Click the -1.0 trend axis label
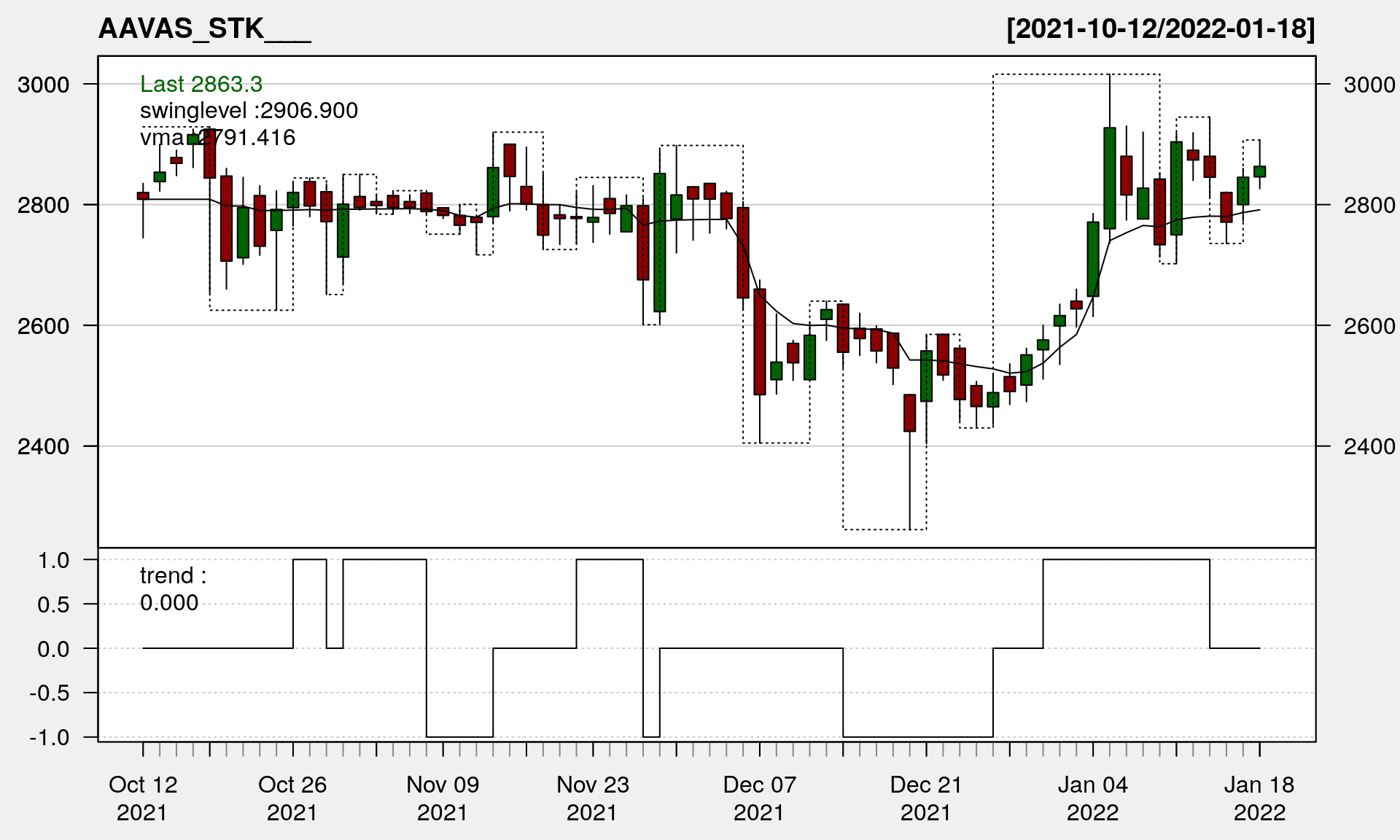Image resolution: width=1400 pixels, height=840 pixels. [x=50, y=738]
